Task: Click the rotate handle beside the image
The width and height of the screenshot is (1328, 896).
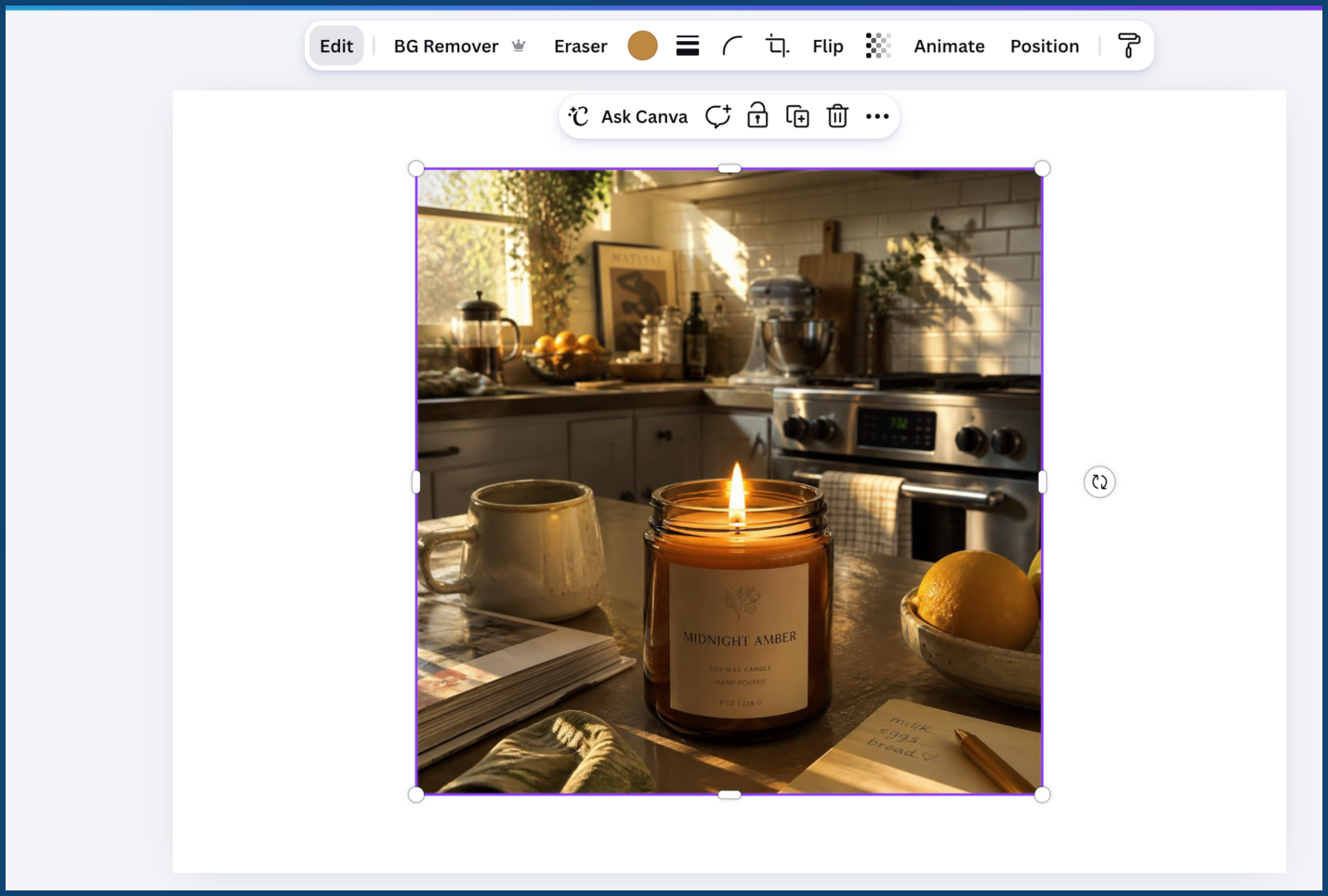Action: click(x=1099, y=481)
